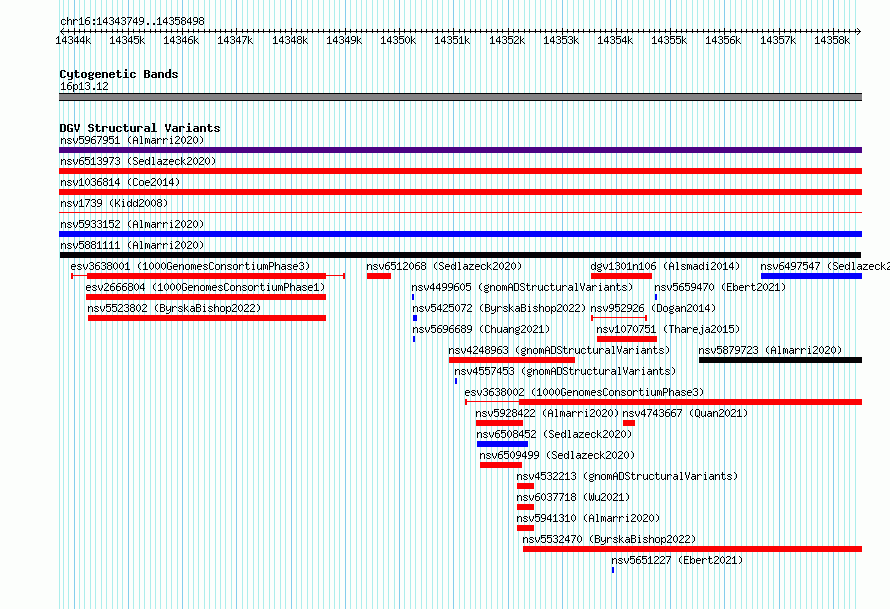Viewport: 890px width, 609px height.
Task: Click the red dgv1301n106 variant bar
Action: pyautogui.click(x=622, y=276)
